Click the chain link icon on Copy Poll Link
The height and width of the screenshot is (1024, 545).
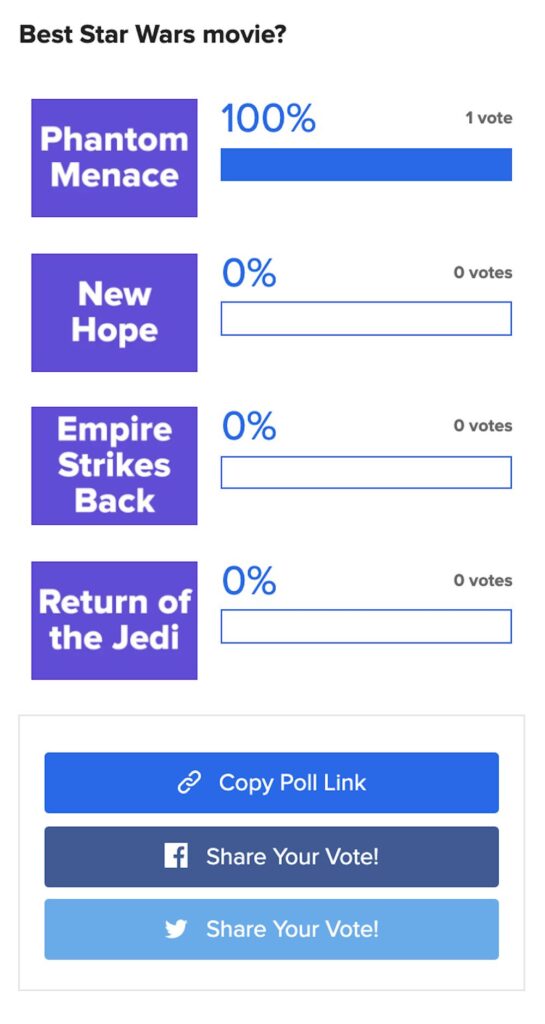189,782
